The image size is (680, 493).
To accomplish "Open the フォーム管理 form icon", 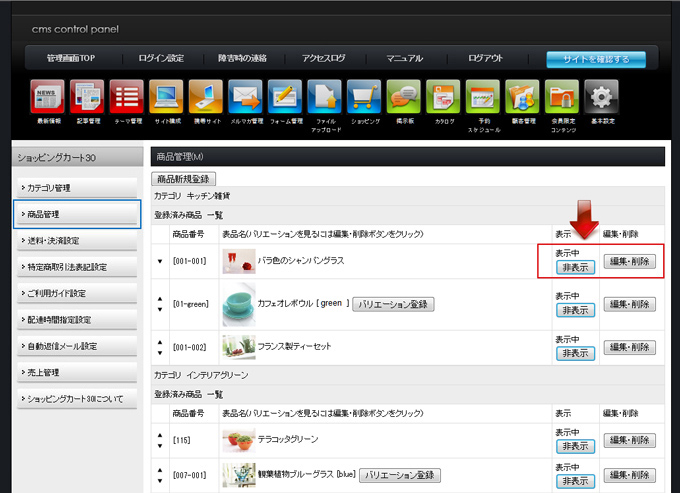I will point(285,98).
